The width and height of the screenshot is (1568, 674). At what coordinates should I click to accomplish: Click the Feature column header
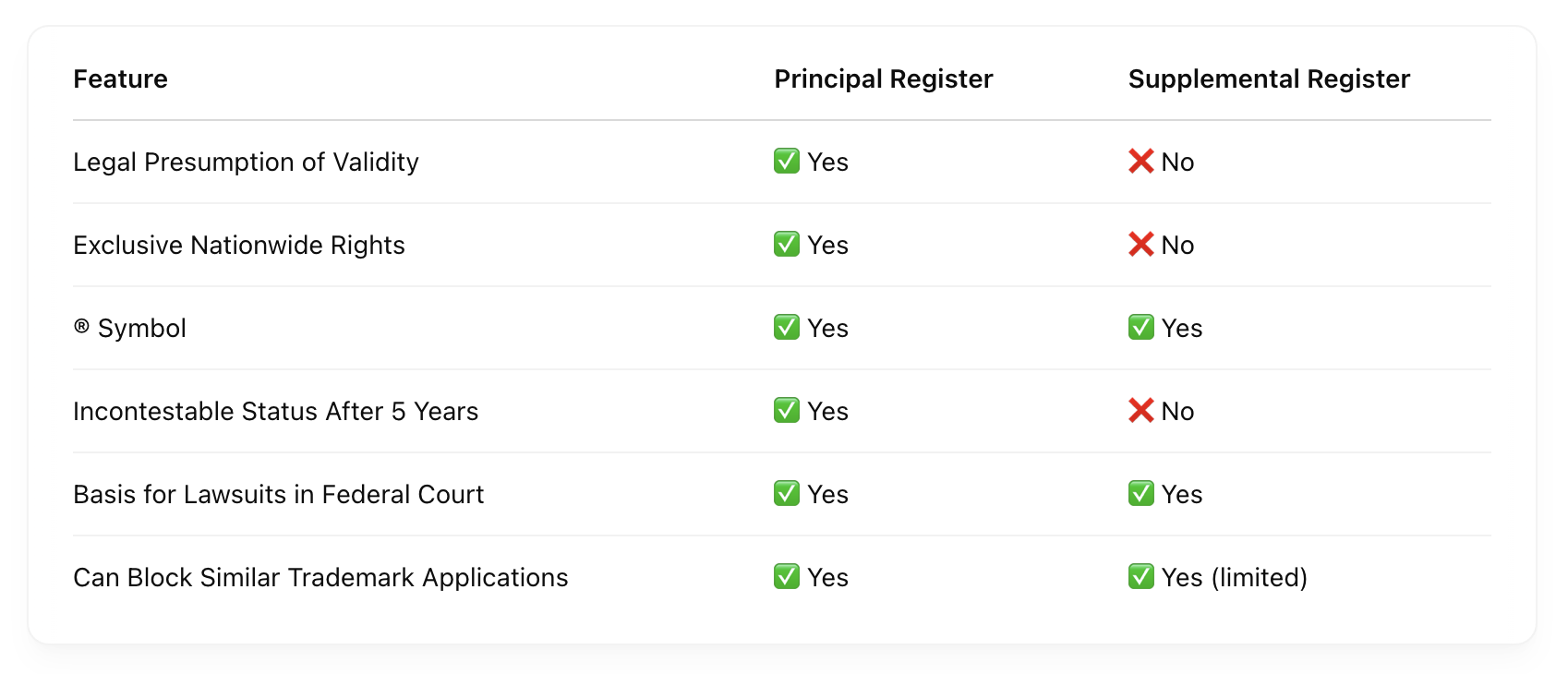(x=120, y=79)
